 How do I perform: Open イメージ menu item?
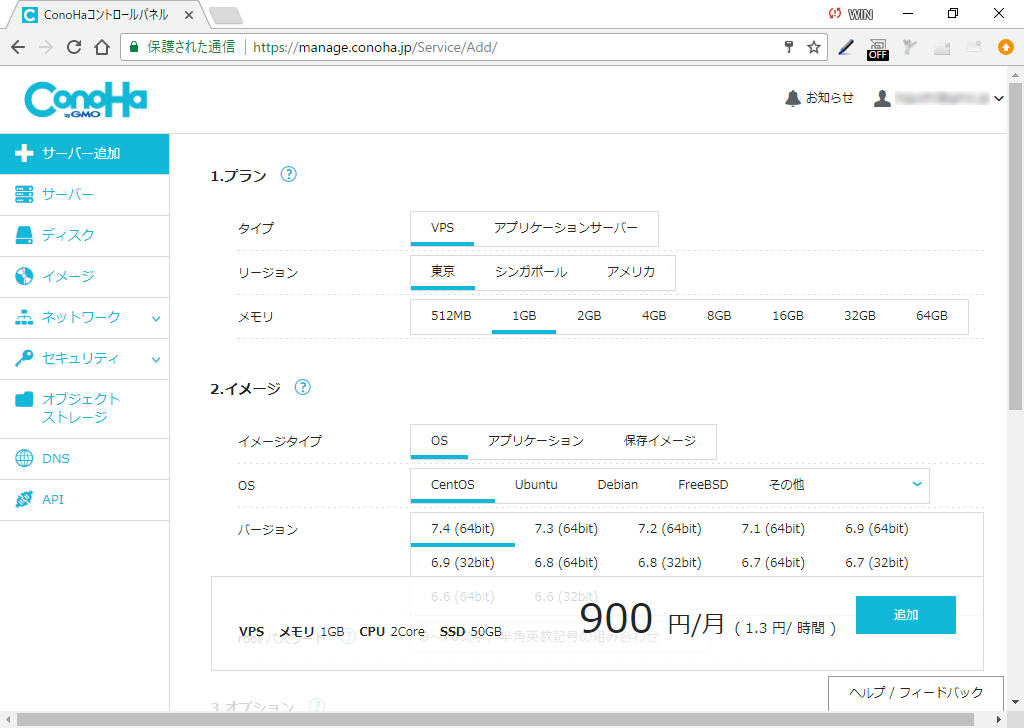pos(84,276)
